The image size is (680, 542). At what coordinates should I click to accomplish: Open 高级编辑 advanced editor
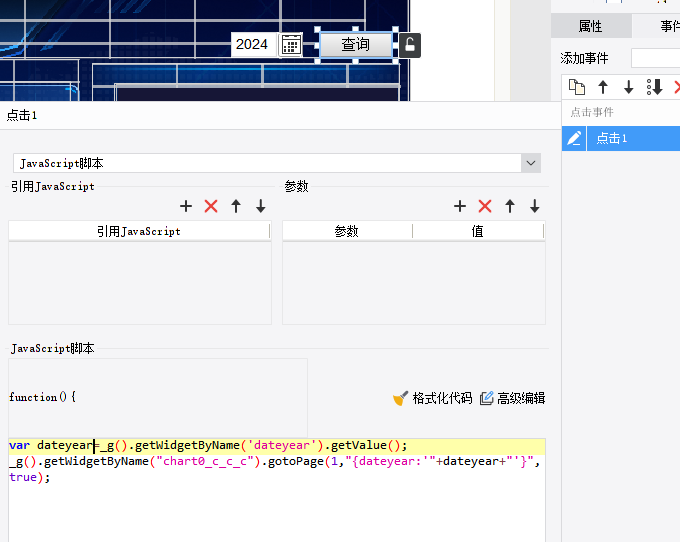(x=512, y=398)
